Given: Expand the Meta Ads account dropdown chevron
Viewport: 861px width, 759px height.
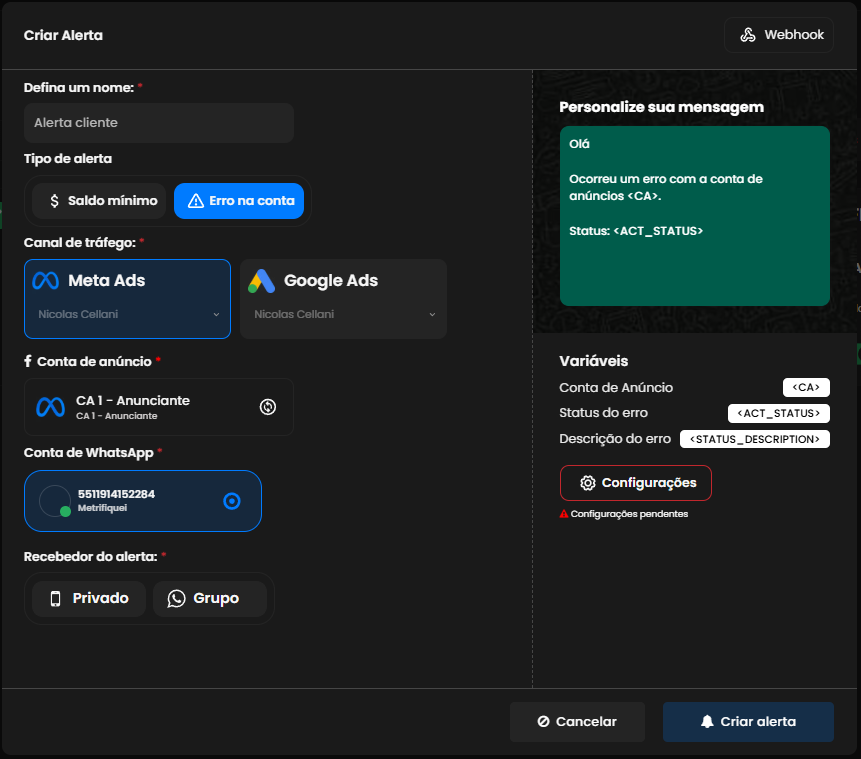Looking at the screenshot, I should click(216, 315).
